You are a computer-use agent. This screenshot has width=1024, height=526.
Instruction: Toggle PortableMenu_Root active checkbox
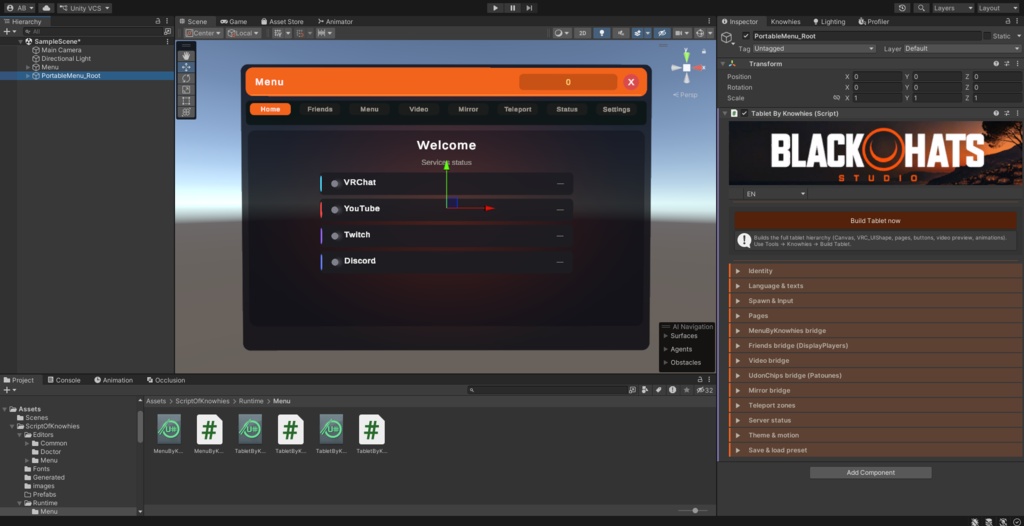pos(746,36)
